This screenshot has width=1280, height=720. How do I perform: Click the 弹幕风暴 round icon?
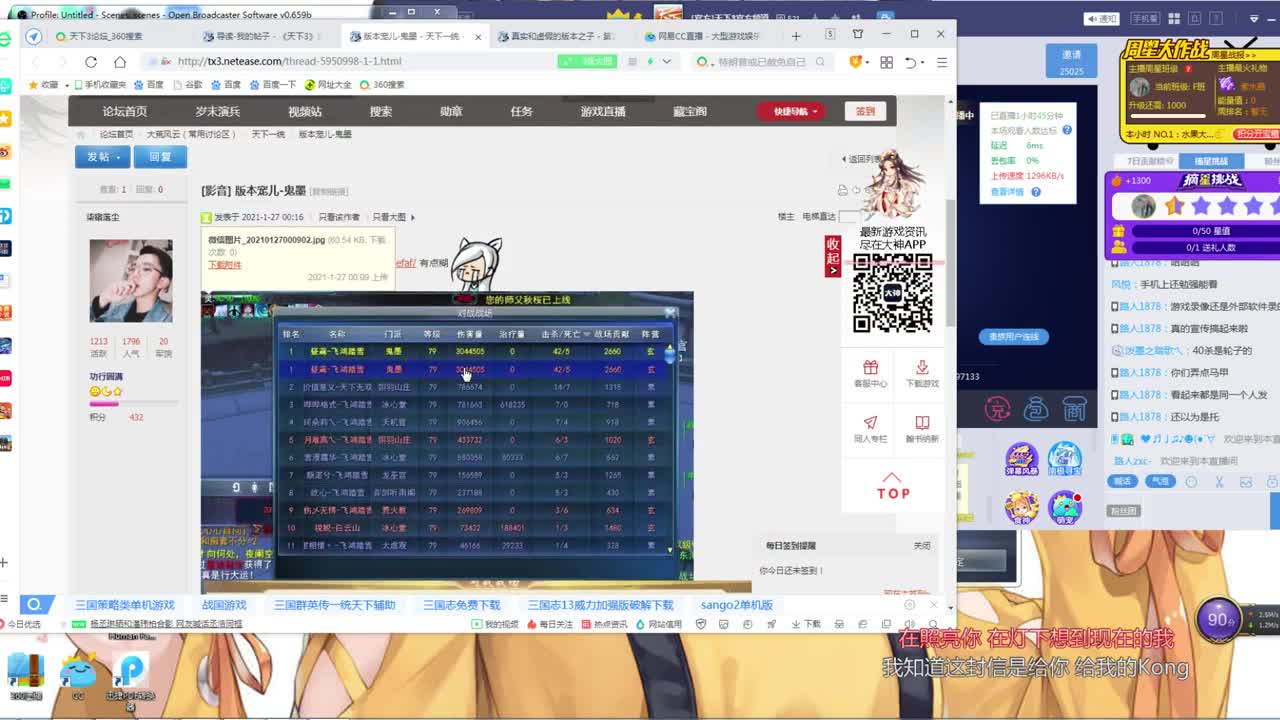(1021, 459)
